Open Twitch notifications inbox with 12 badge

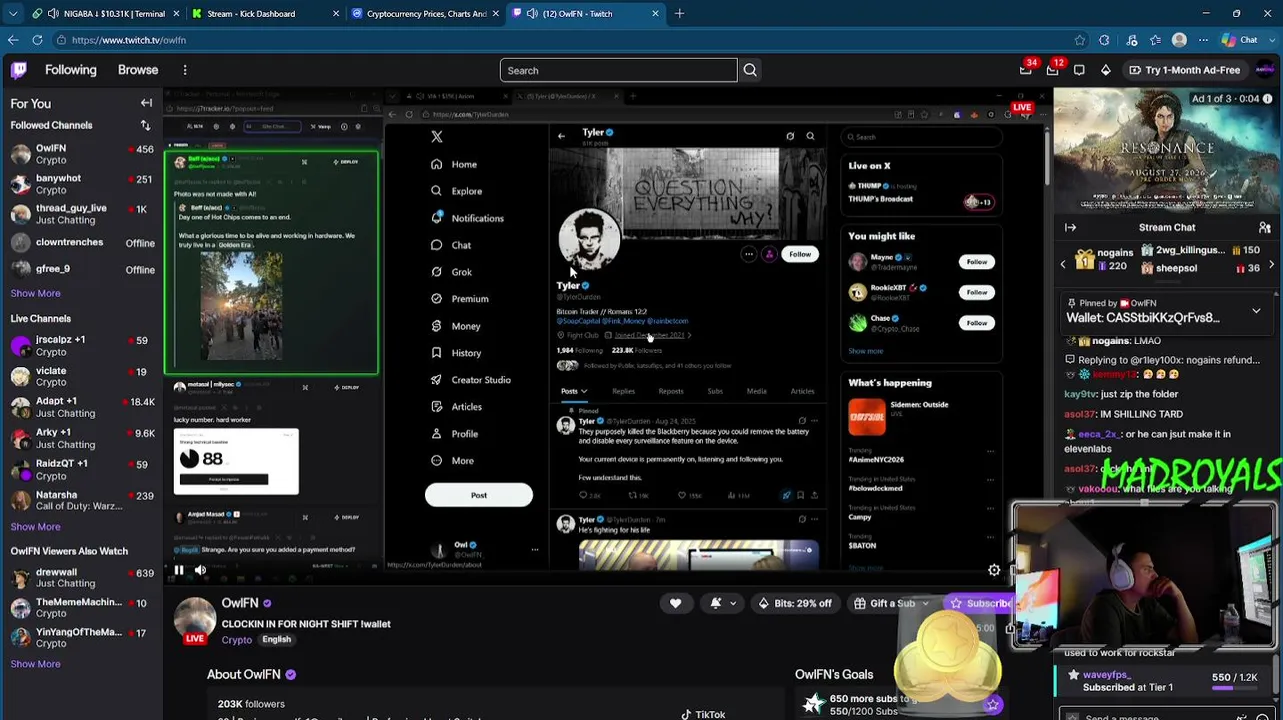click(x=1052, y=70)
